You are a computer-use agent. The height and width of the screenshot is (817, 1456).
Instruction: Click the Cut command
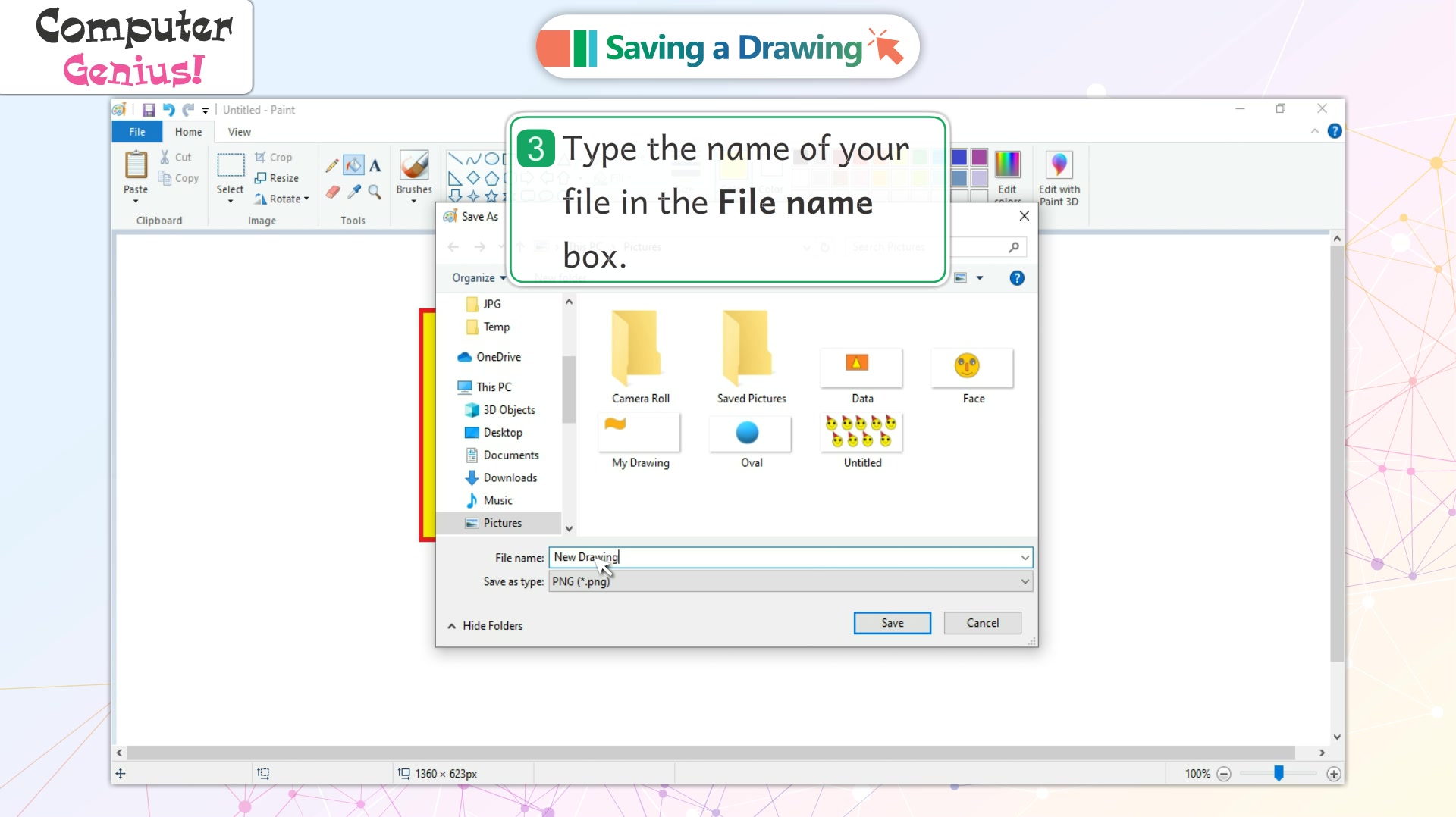coord(175,158)
